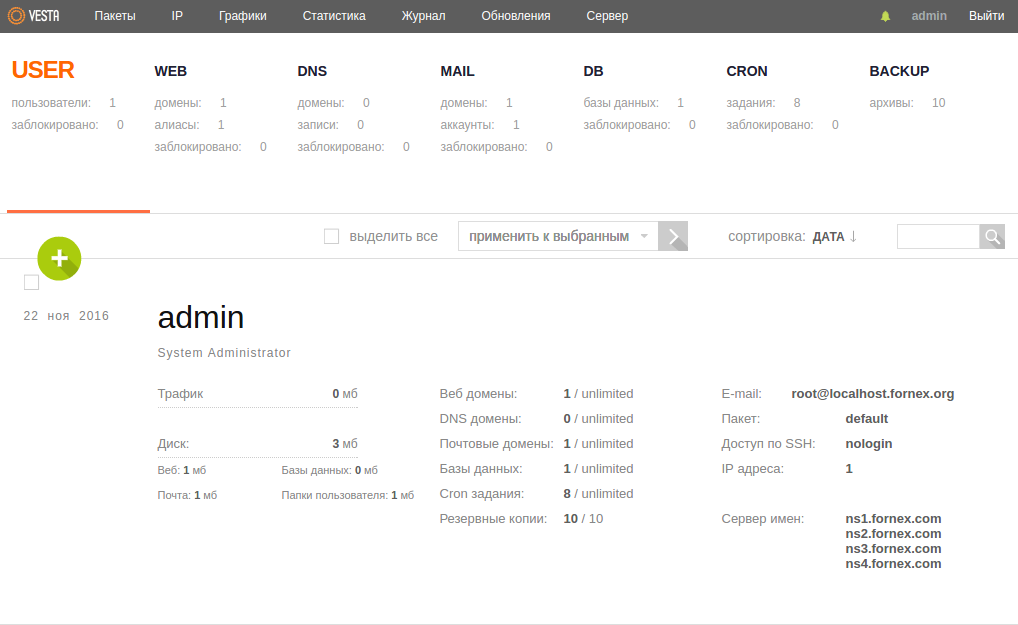Check the admin user row checkbox

[x=31, y=282]
